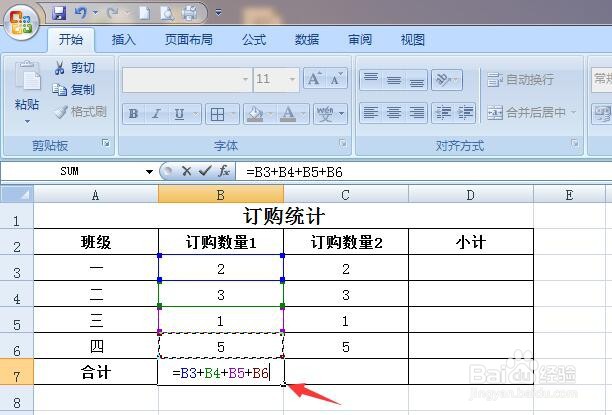612x415 pixels.
Task: Open the 页面布局 tab
Action: pyautogui.click(x=189, y=39)
